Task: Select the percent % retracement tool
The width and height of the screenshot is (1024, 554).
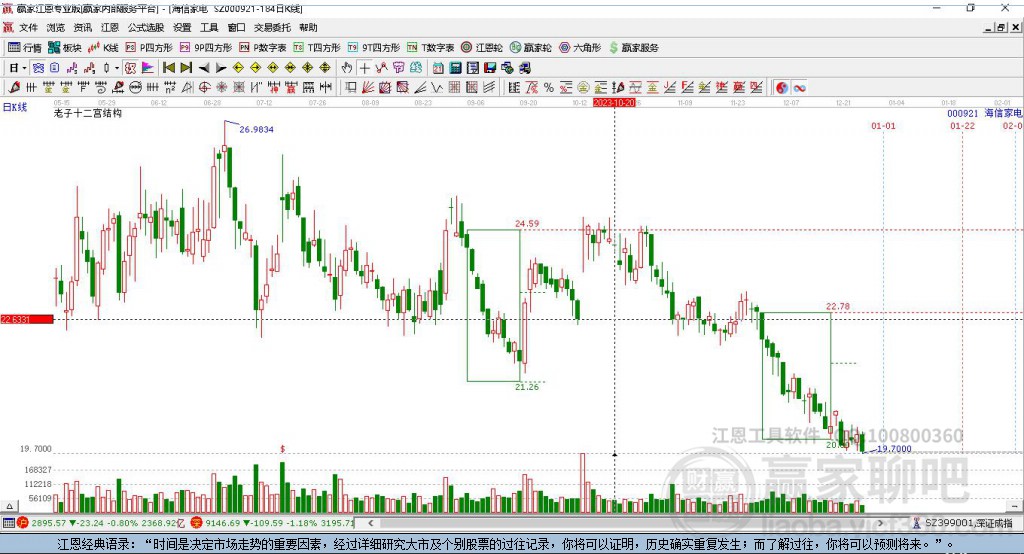Action: point(549,88)
